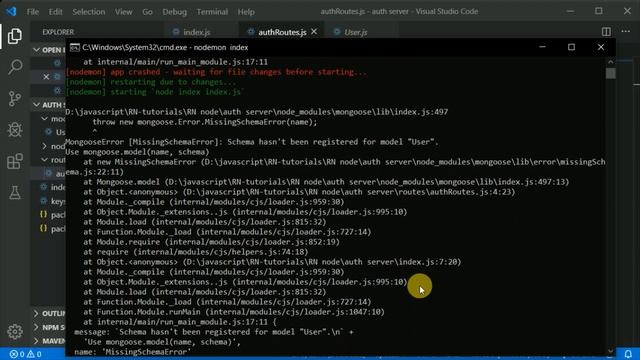Select authRoutes.js in the routes folder

(x=55, y=173)
